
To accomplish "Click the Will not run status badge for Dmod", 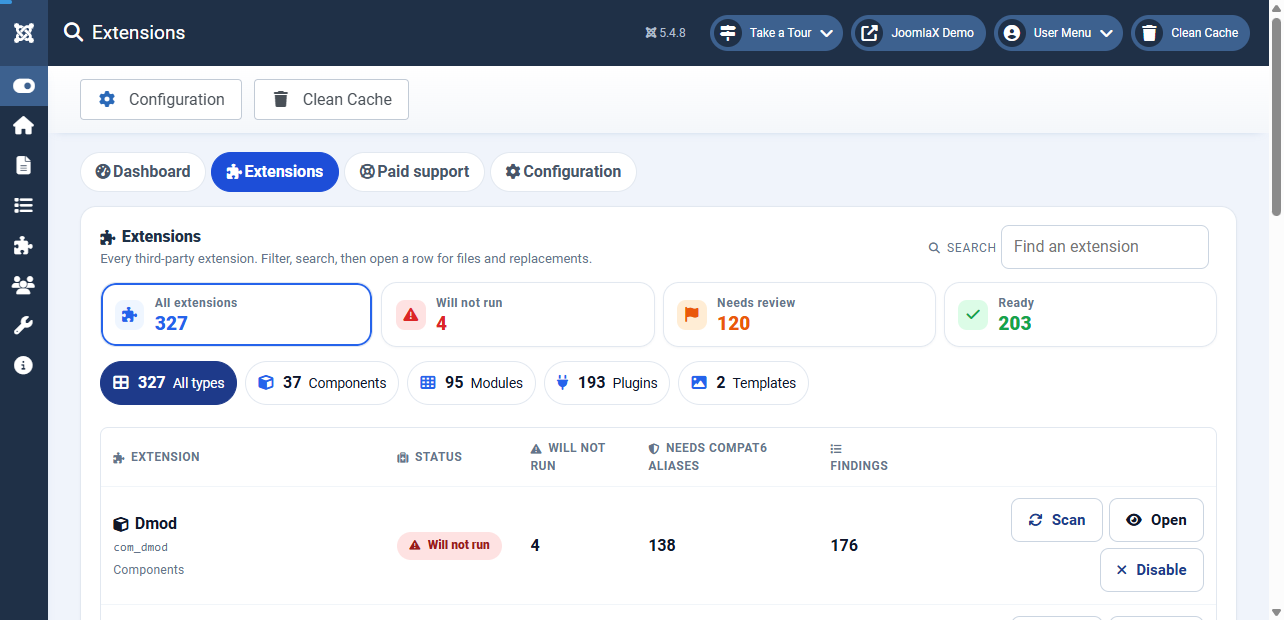I will coord(449,545).
